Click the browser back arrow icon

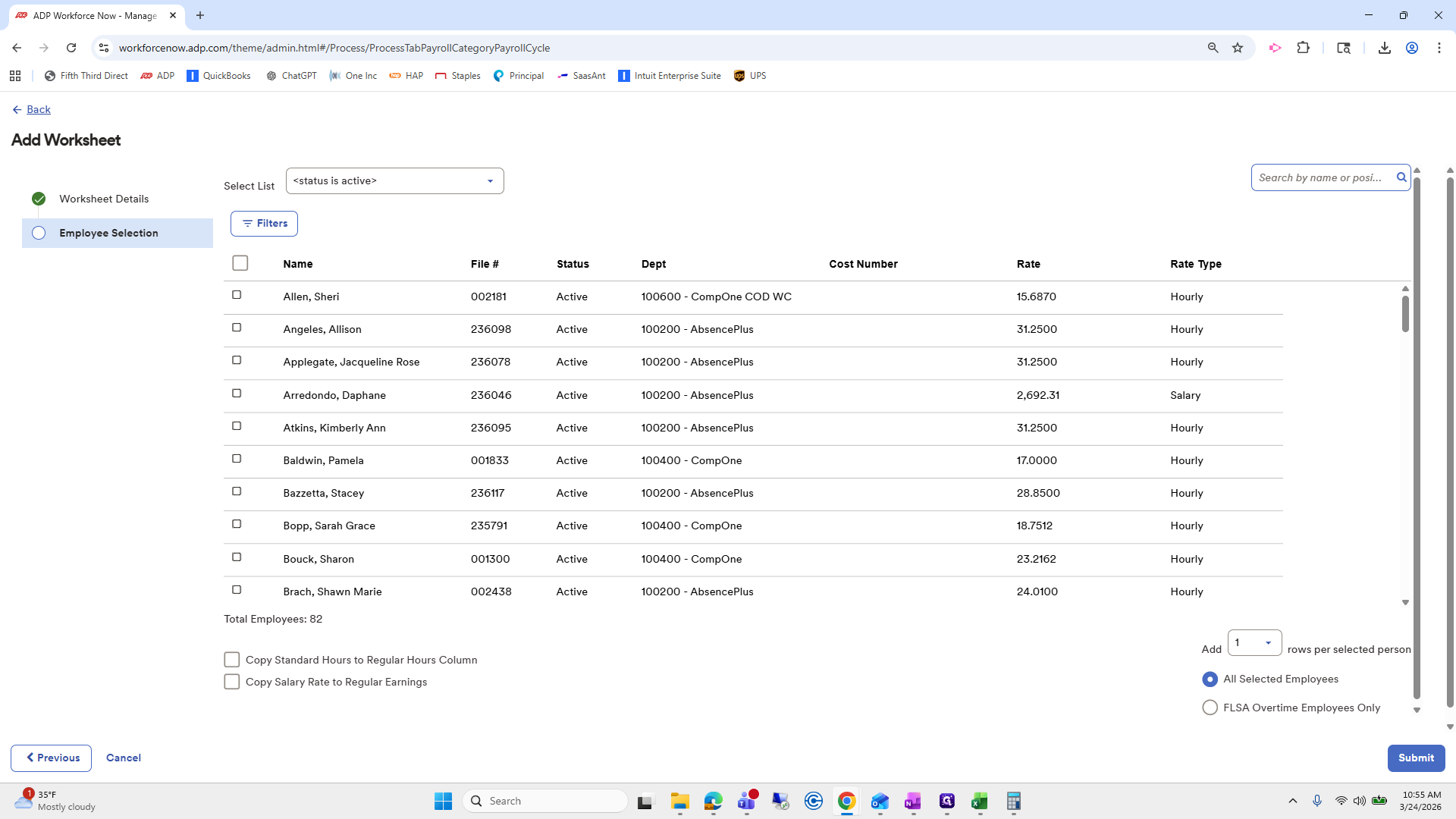tap(17, 48)
